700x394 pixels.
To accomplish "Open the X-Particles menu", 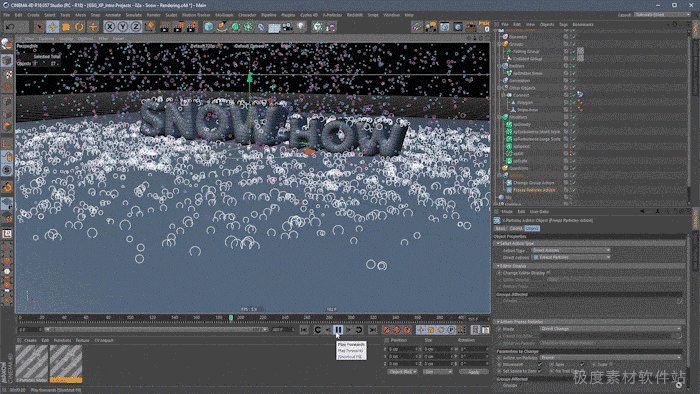I will (x=332, y=15).
